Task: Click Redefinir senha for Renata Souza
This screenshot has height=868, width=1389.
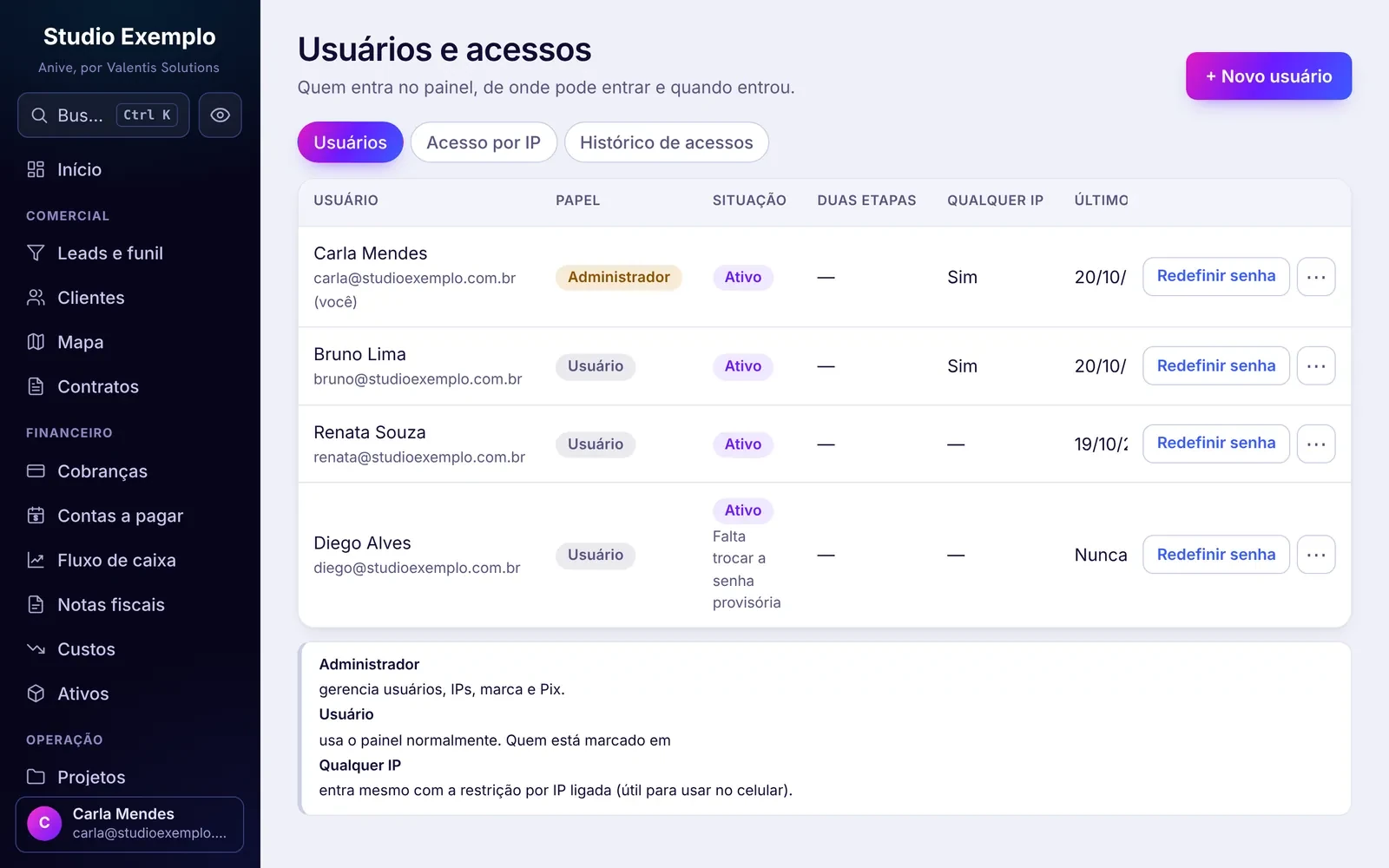Action: pyautogui.click(x=1216, y=444)
